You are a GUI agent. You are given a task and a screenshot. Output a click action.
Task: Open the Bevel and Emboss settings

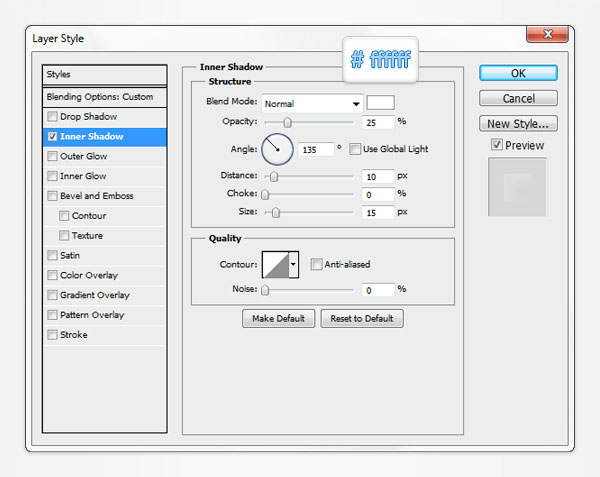coord(96,196)
